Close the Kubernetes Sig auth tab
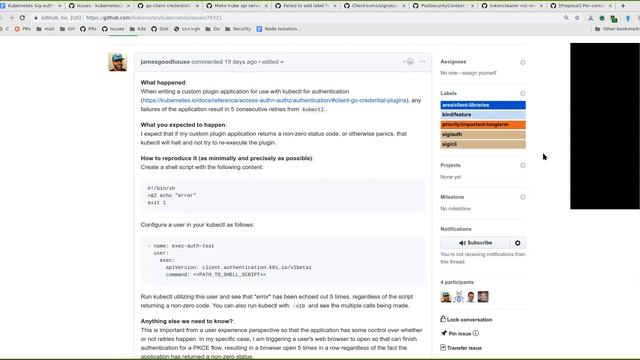Image resolution: width=640 pixels, height=360 pixels. pyautogui.click(x=60, y=6)
